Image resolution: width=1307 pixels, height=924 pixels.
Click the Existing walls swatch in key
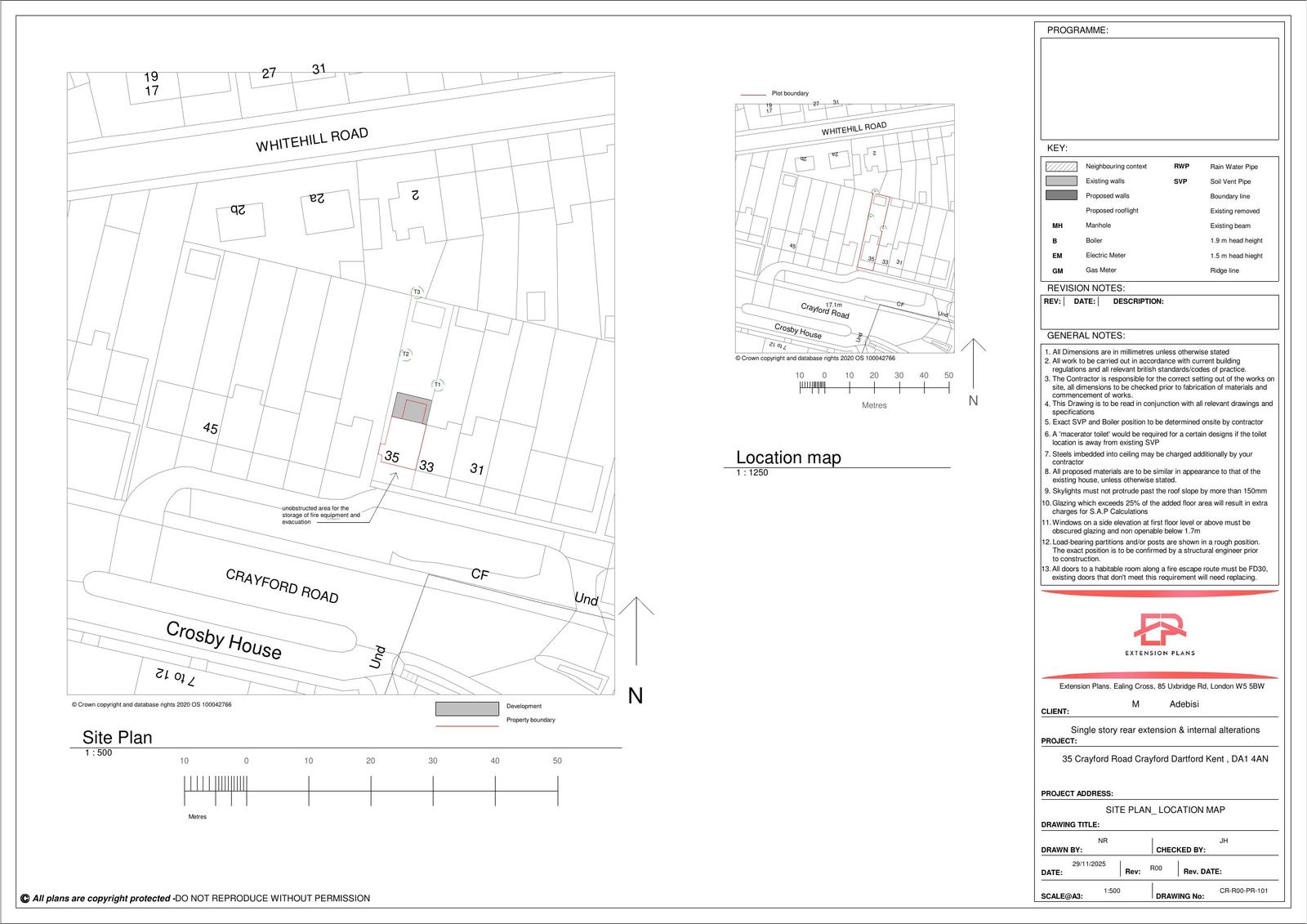[x=1061, y=181]
